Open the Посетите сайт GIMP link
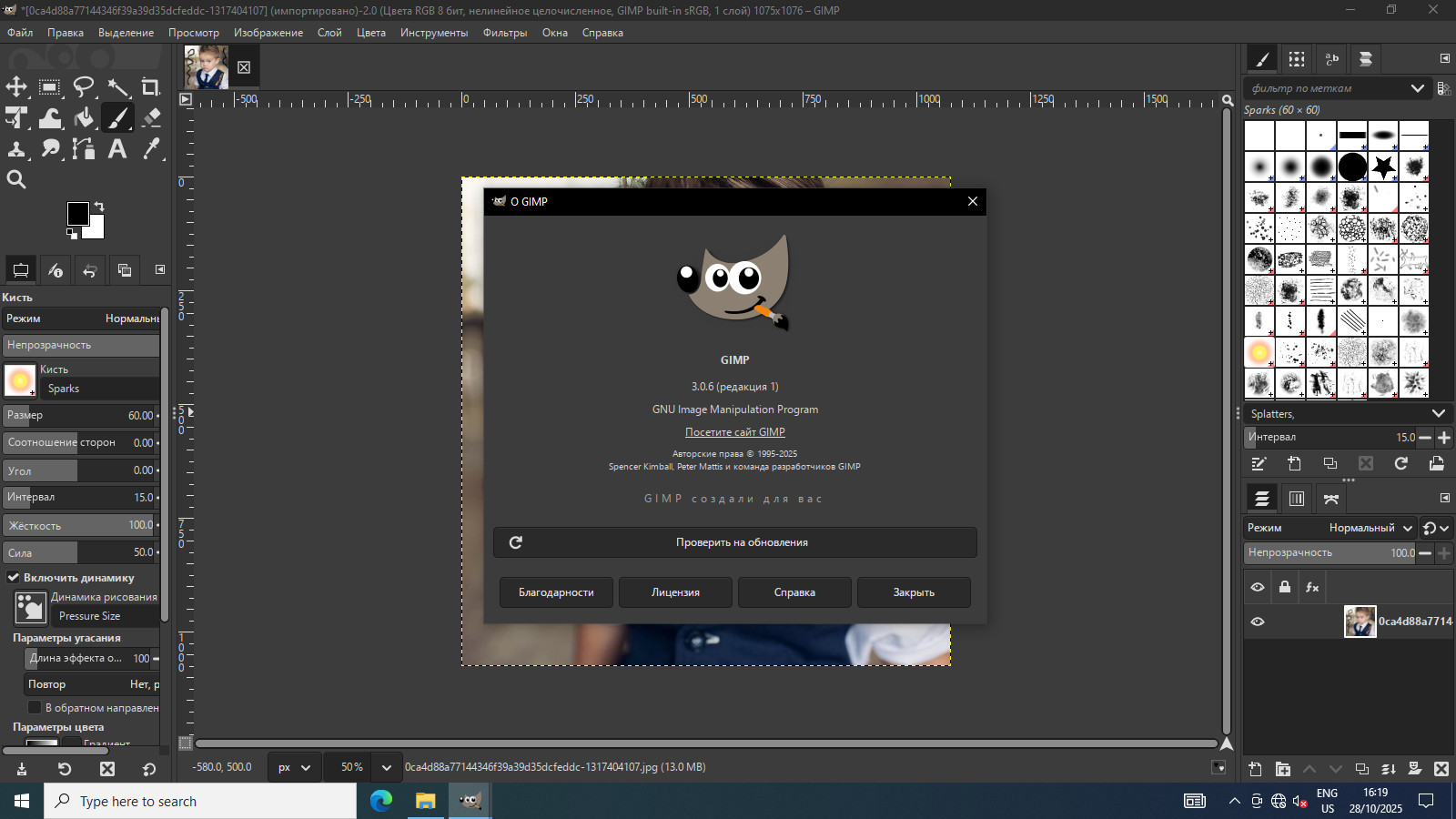Image resolution: width=1456 pixels, height=819 pixels. [x=734, y=432]
